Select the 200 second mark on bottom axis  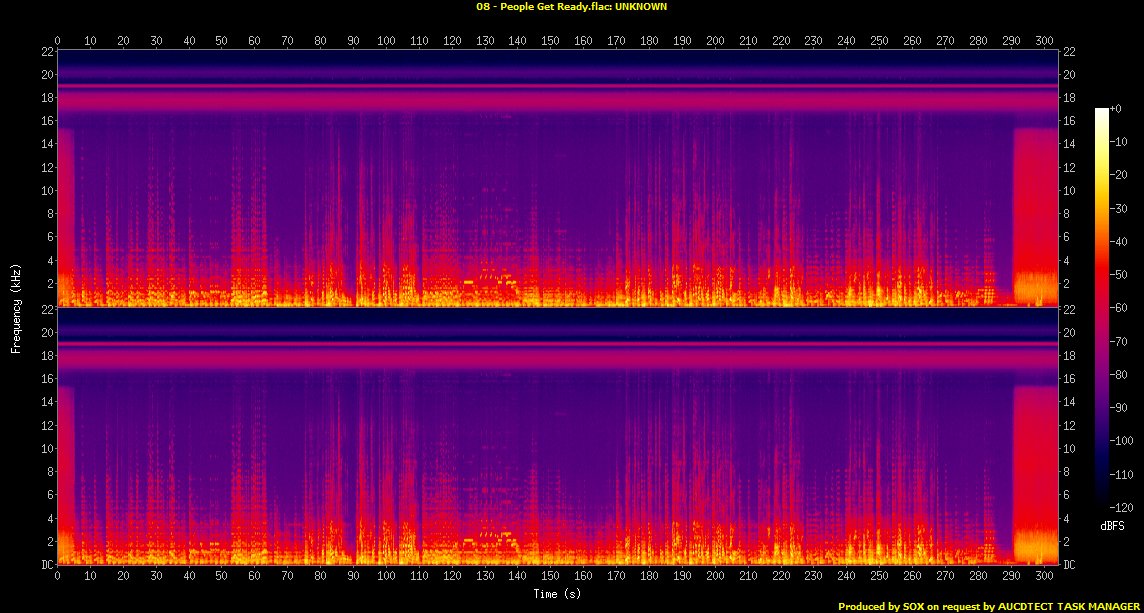click(714, 576)
